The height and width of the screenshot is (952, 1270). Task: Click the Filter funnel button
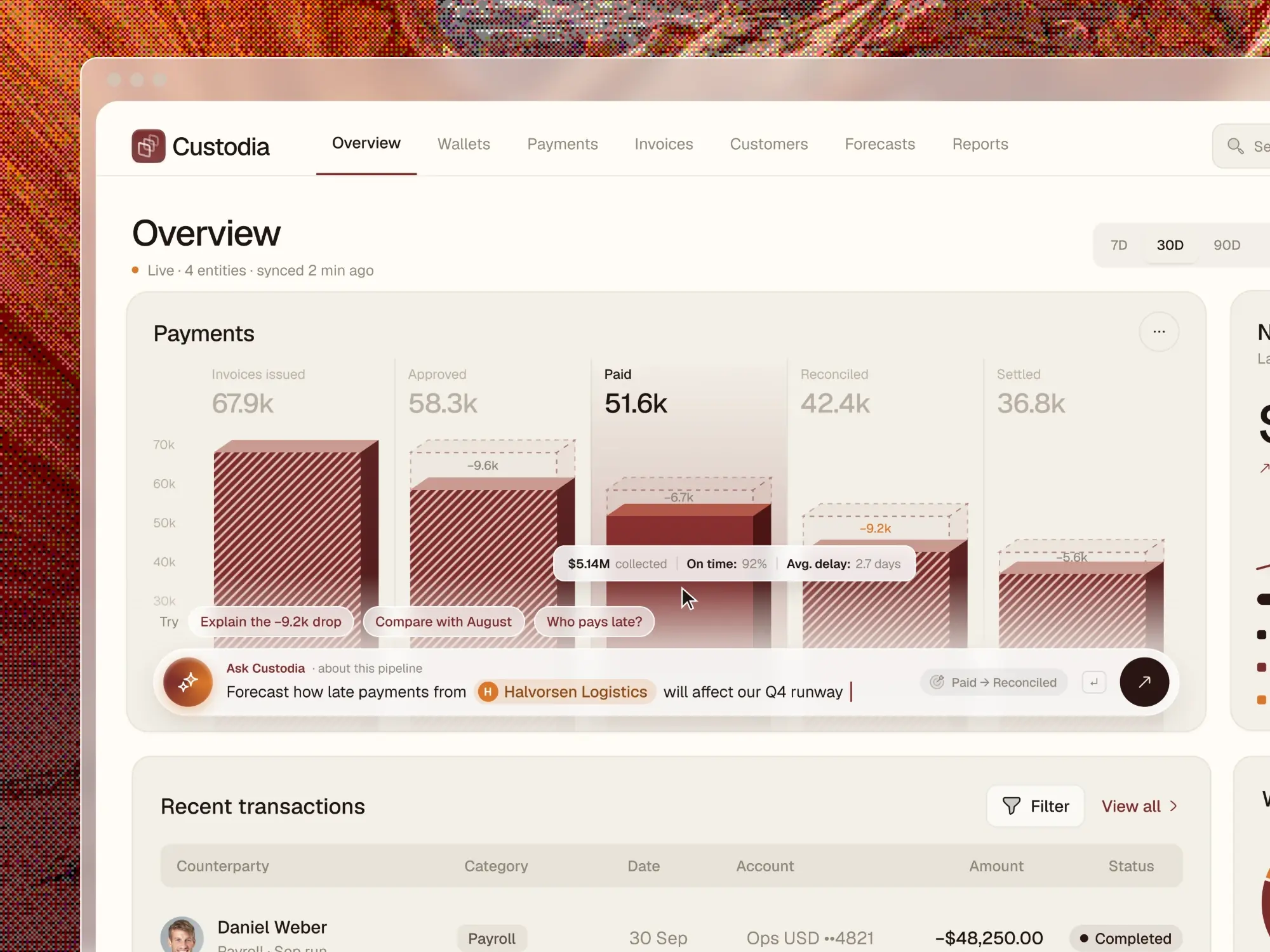tap(1035, 806)
